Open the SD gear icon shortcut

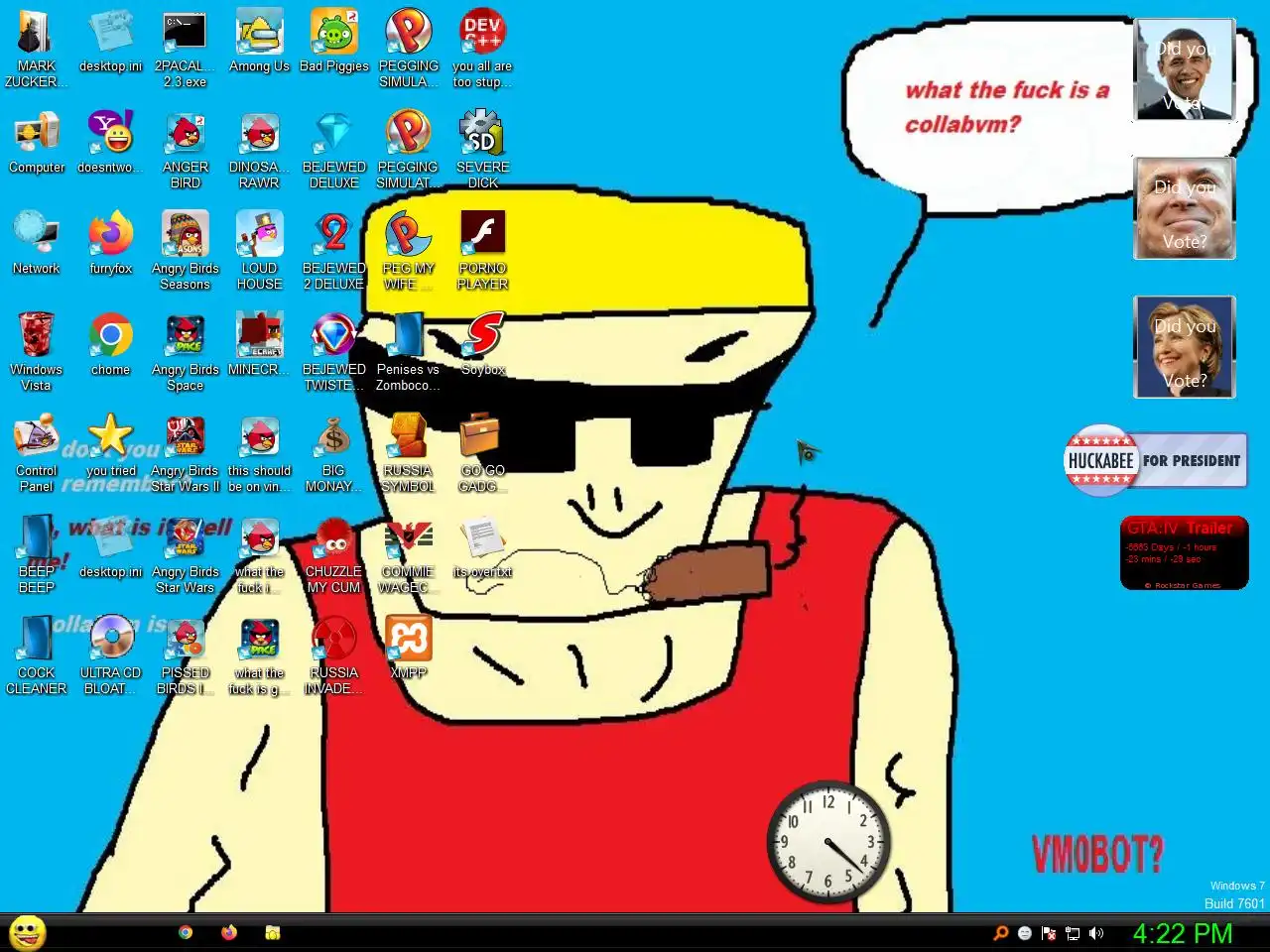(482, 149)
